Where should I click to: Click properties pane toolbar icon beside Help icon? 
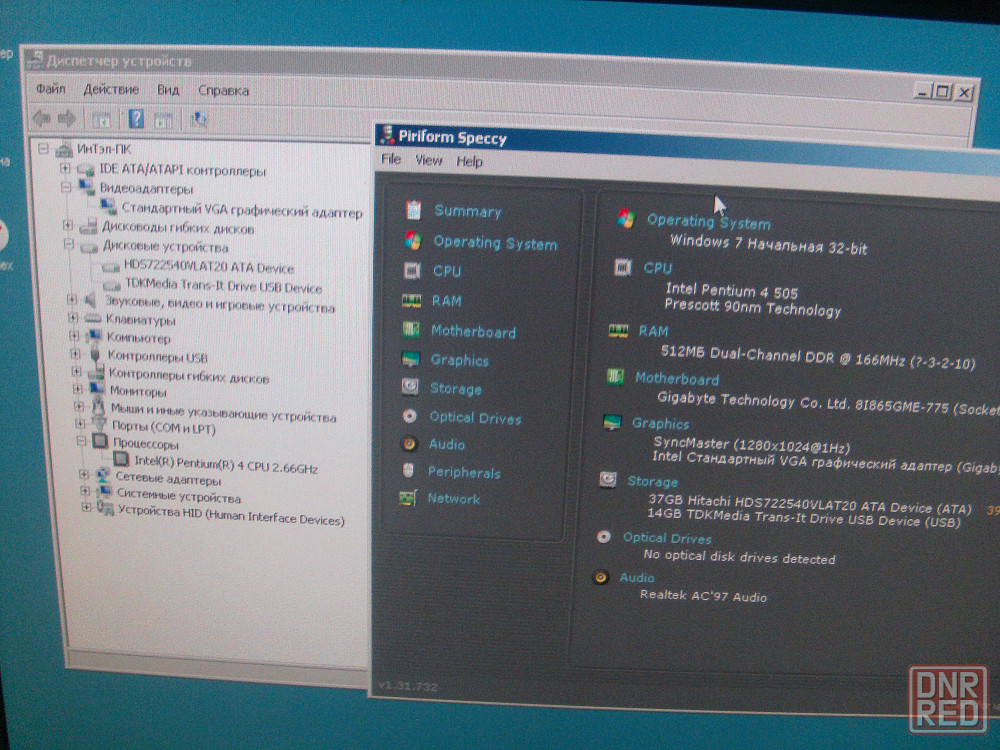(164, 119)
